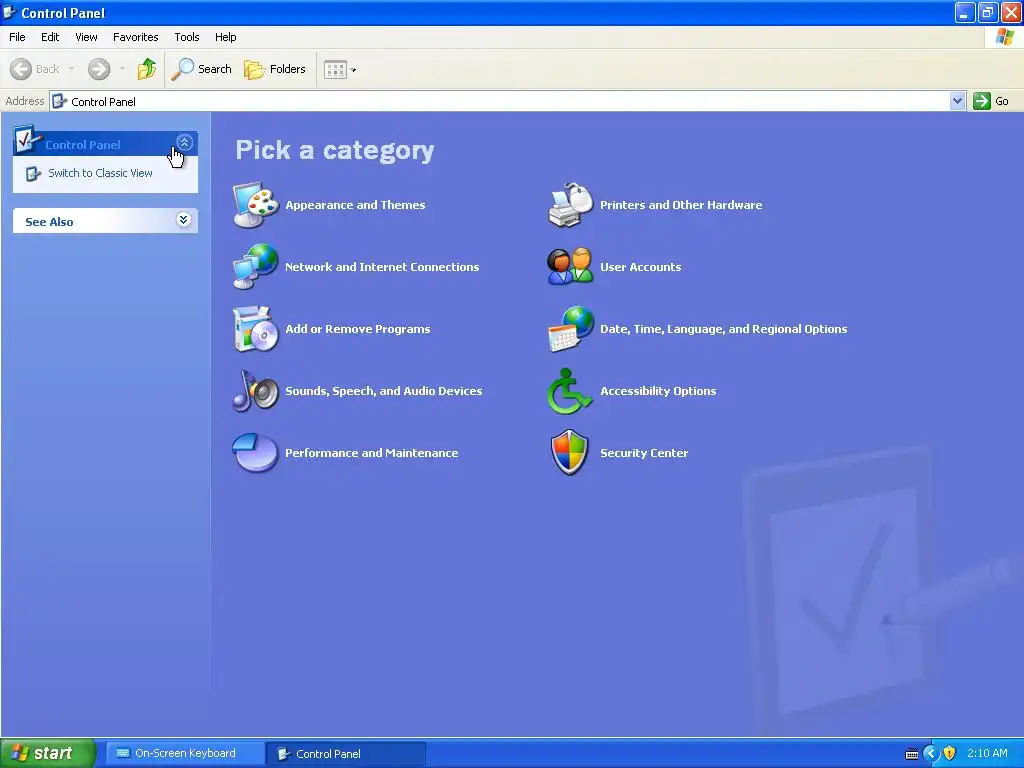Open the Forward history dropdown arrow
1024x768 pixels.
(122, 69)
